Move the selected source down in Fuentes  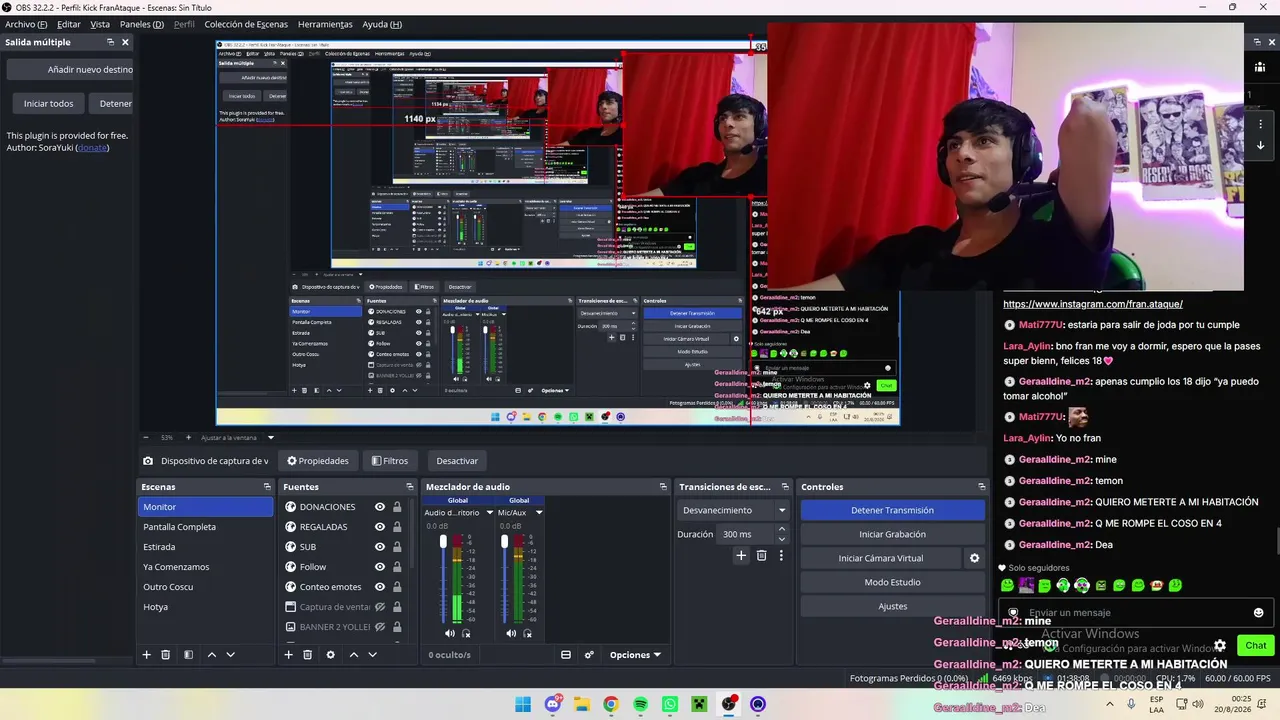click(372, 655)
